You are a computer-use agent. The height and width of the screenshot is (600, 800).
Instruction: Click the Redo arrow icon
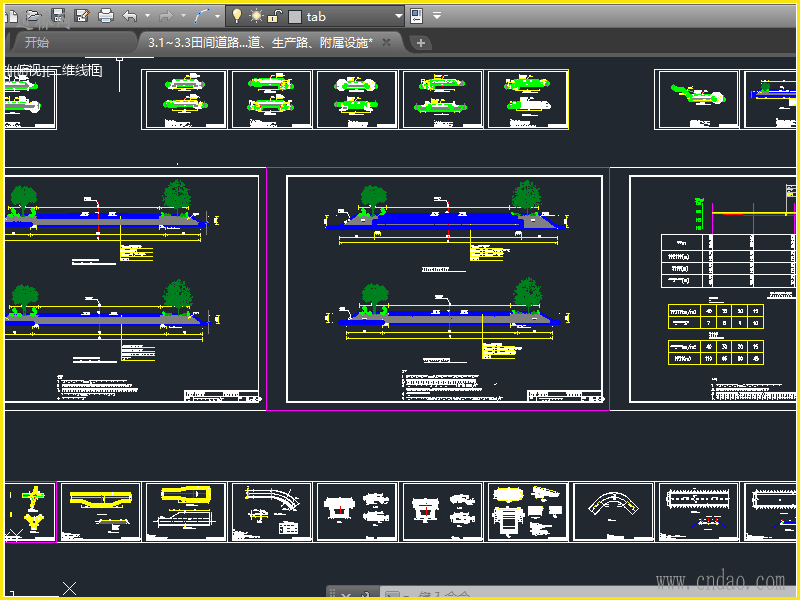[166, 16]
